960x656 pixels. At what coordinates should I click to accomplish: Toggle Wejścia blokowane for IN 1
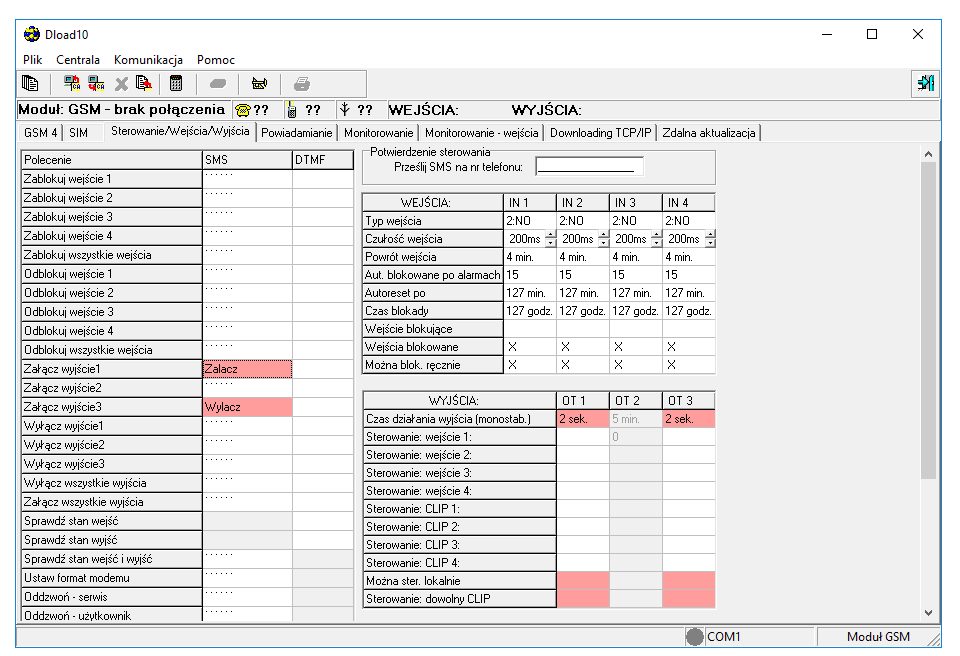click(512, 346)
